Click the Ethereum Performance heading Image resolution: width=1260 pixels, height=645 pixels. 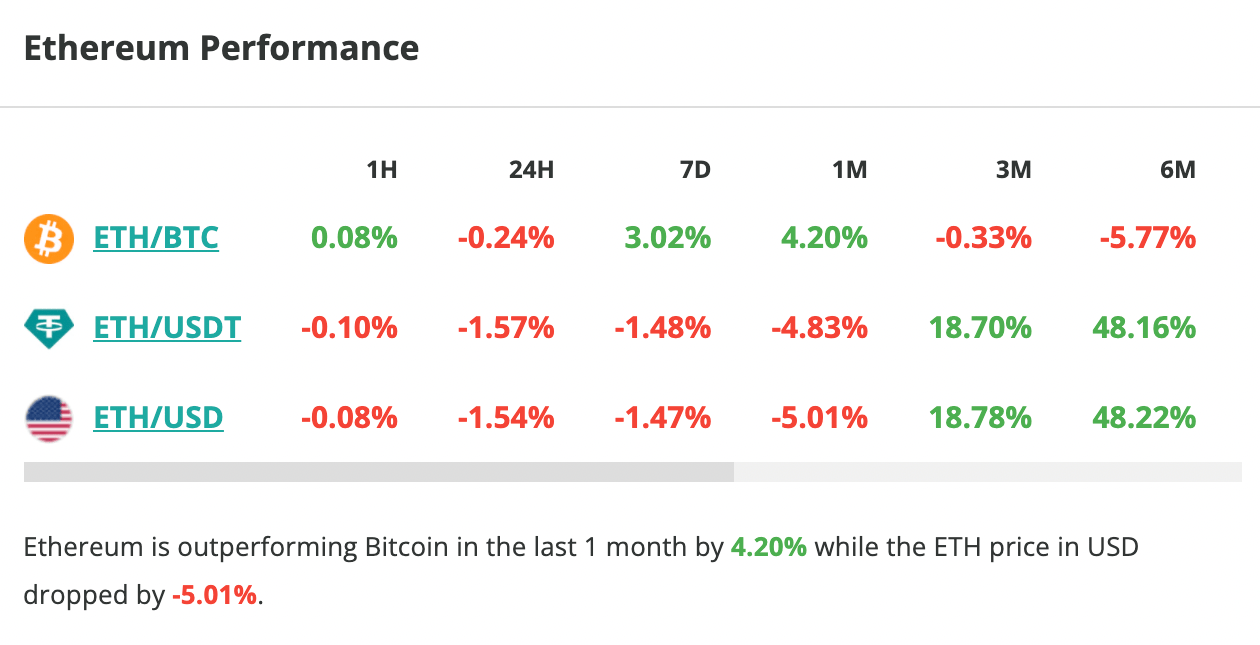[221, 48]
